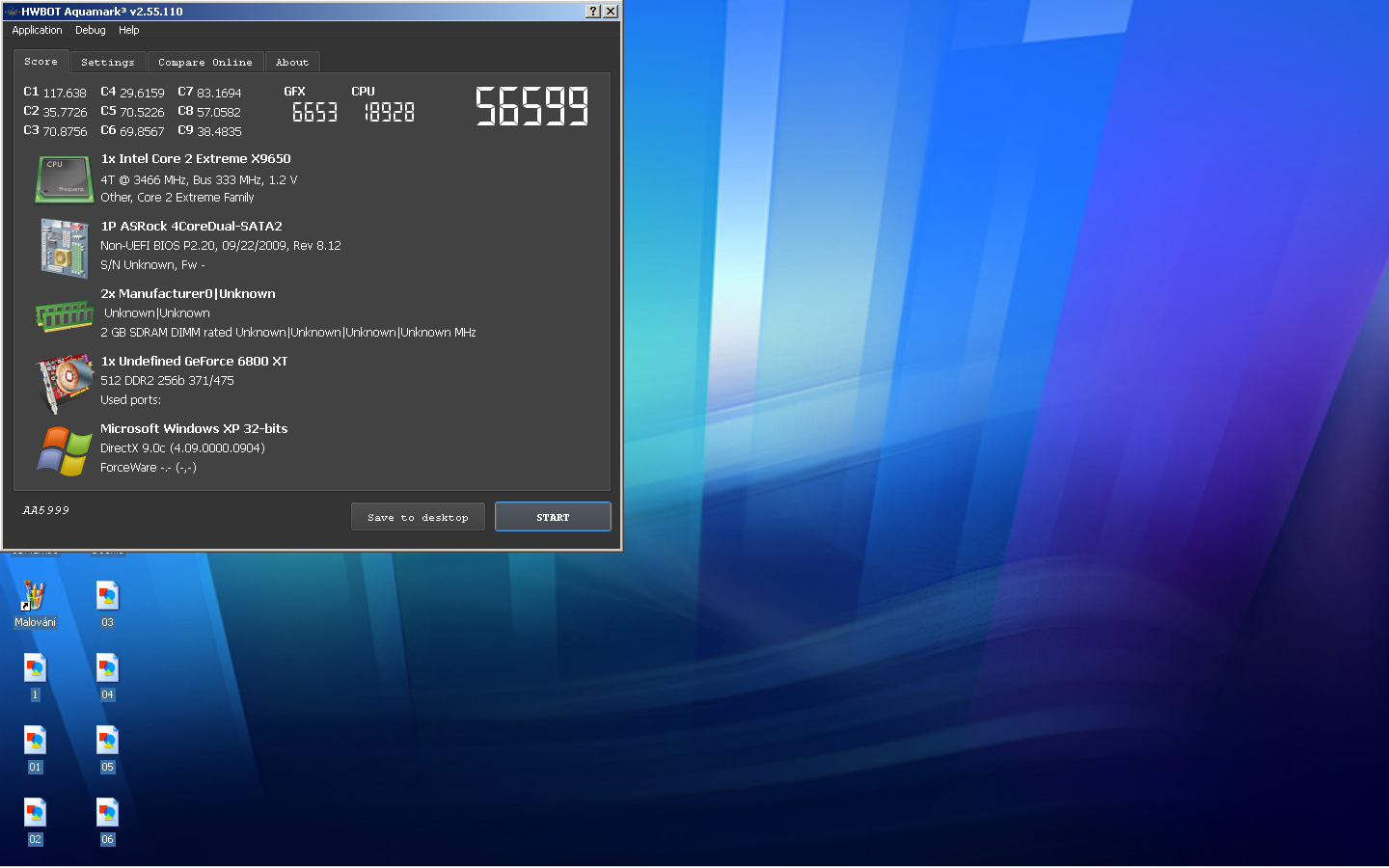Select desktop file icon named 03
This screenshot has height=868, width=1389.
click(107, 605)
